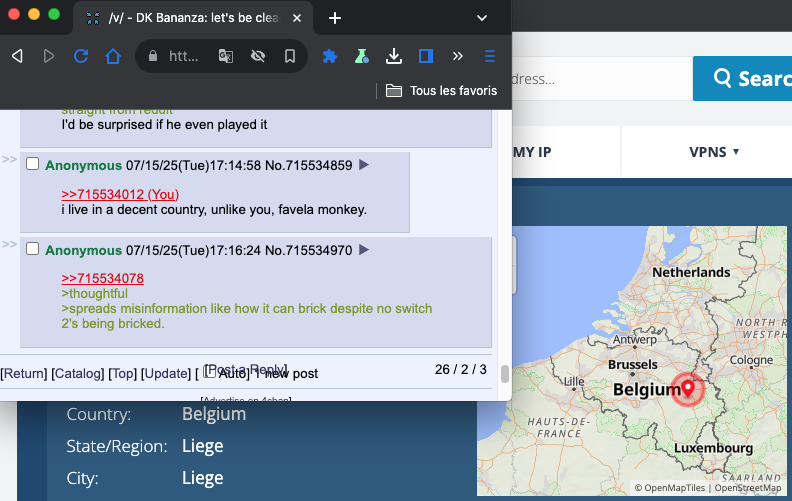Viewport: 792px width, 501px height.
Task: Click the Luxembourg label on the map
Action: tap(713, 448)
